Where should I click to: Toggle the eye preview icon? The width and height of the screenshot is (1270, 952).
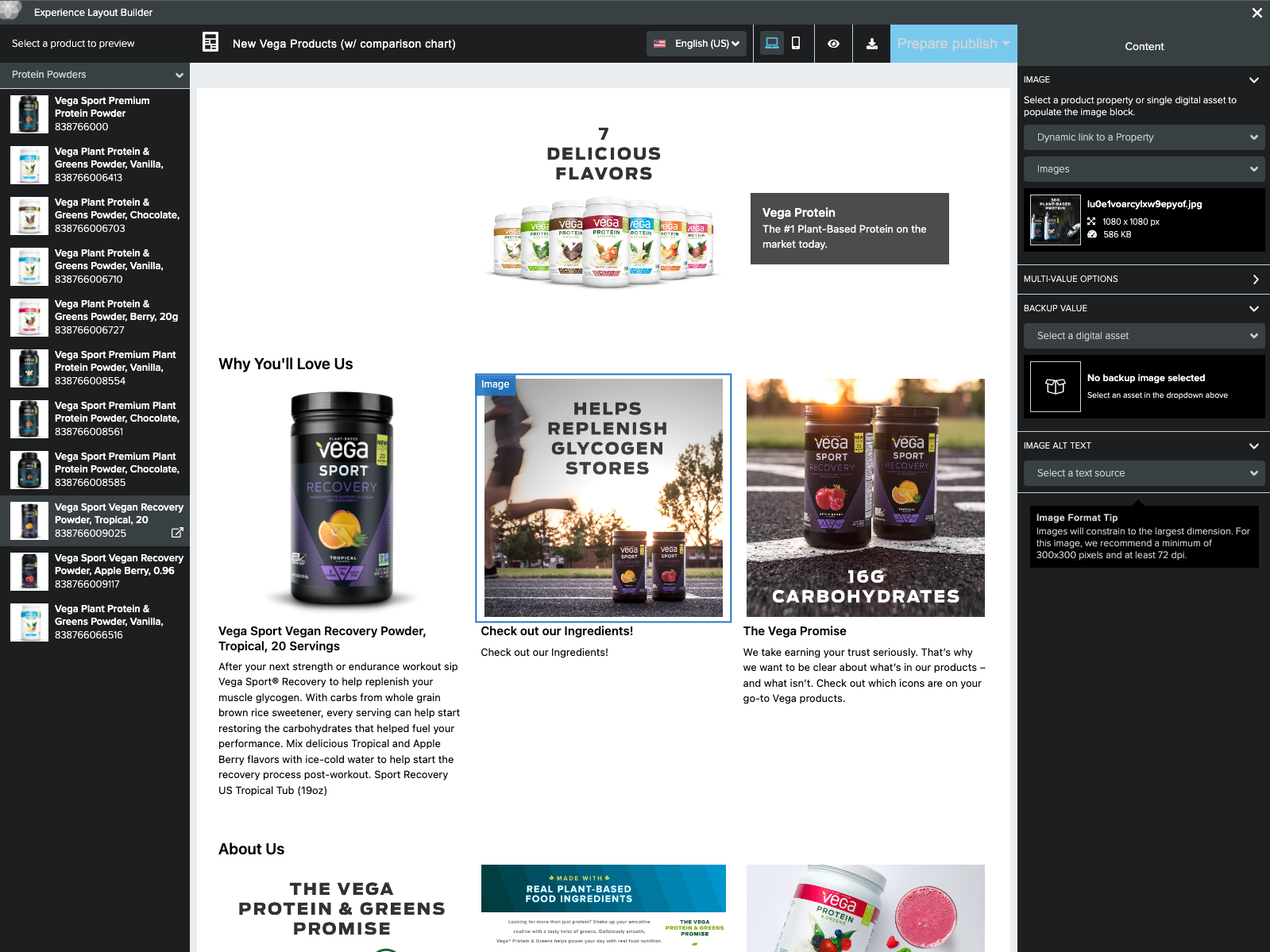coord(833,44)
